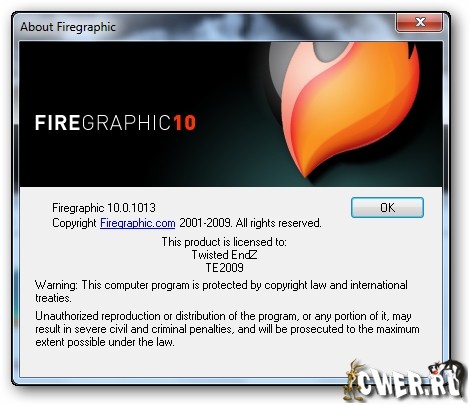Click the word Copyright before the link
Screen dimensions: 470x405
[x=74, y=223]
